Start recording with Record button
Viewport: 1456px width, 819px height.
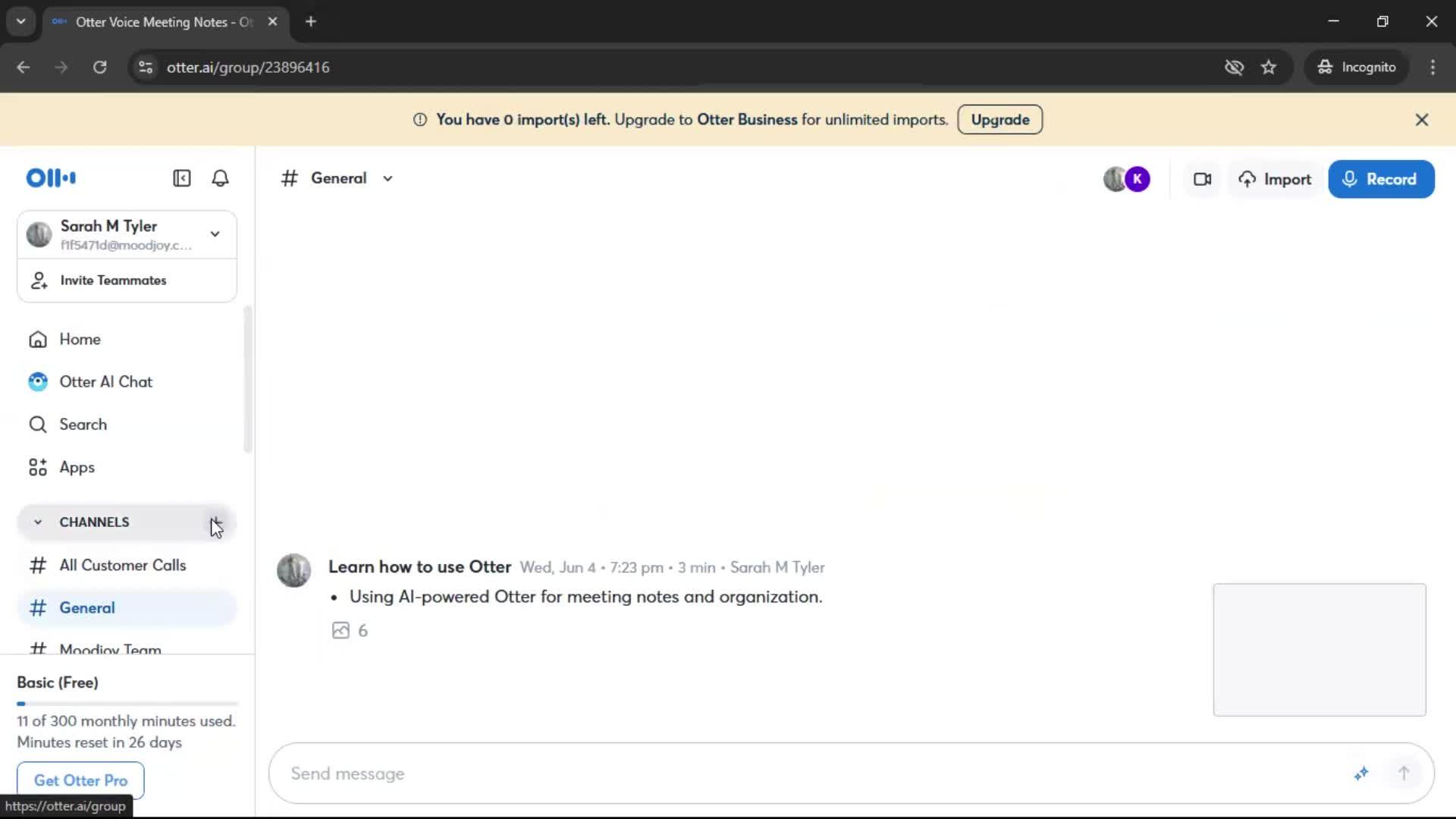(x=1381, y=179)
